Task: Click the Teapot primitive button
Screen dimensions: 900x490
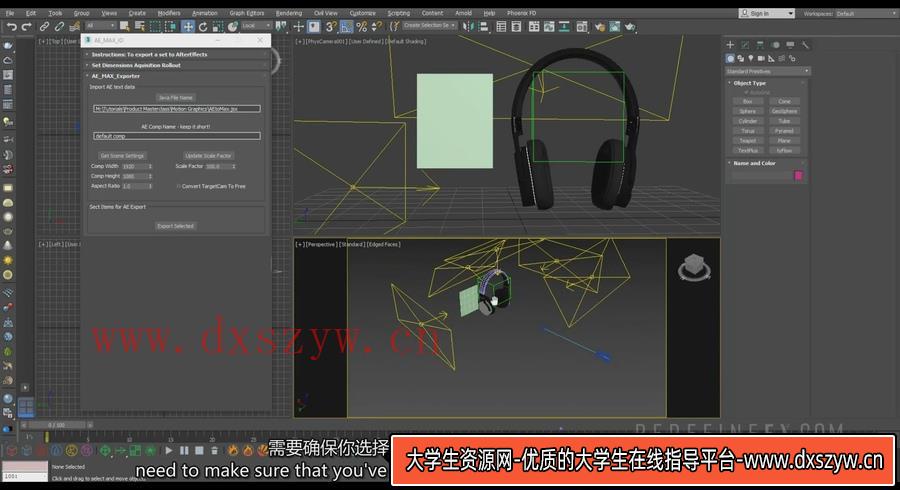Action: [x=747, y=141]
